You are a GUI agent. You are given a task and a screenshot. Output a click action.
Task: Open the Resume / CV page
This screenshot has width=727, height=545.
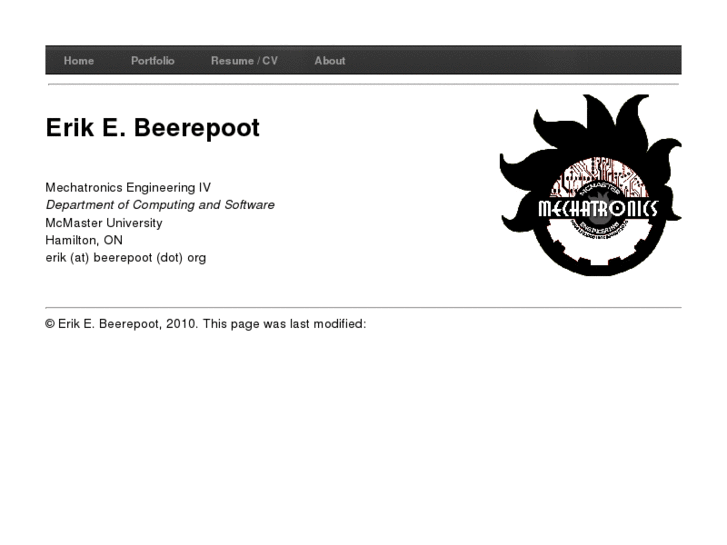coord(244,61)
